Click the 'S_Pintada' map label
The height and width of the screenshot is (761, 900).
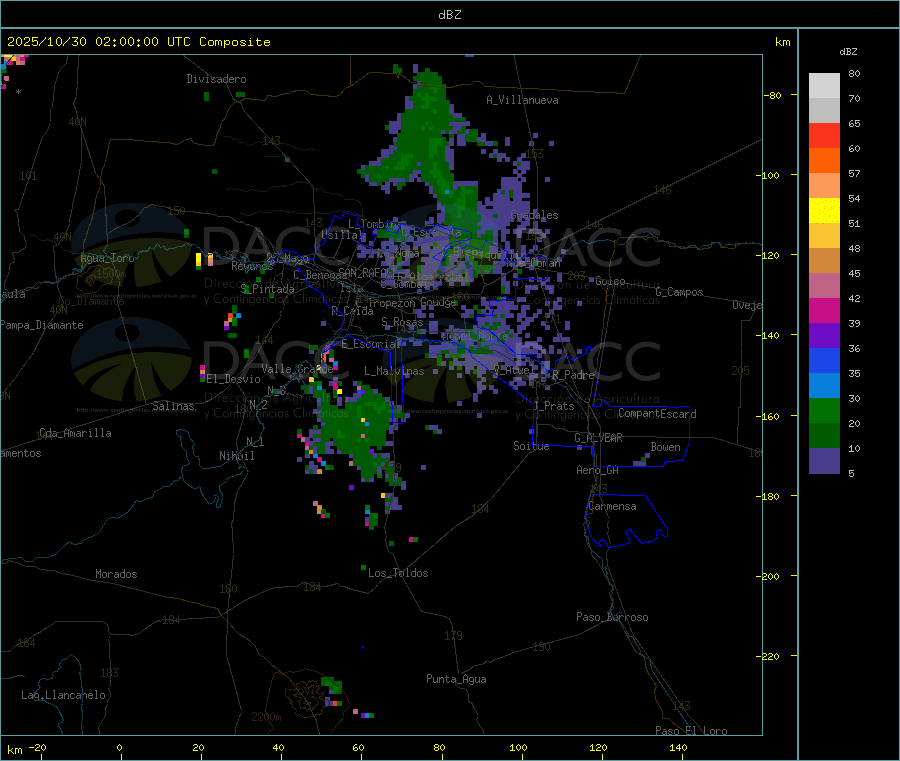tap(267, 289)
